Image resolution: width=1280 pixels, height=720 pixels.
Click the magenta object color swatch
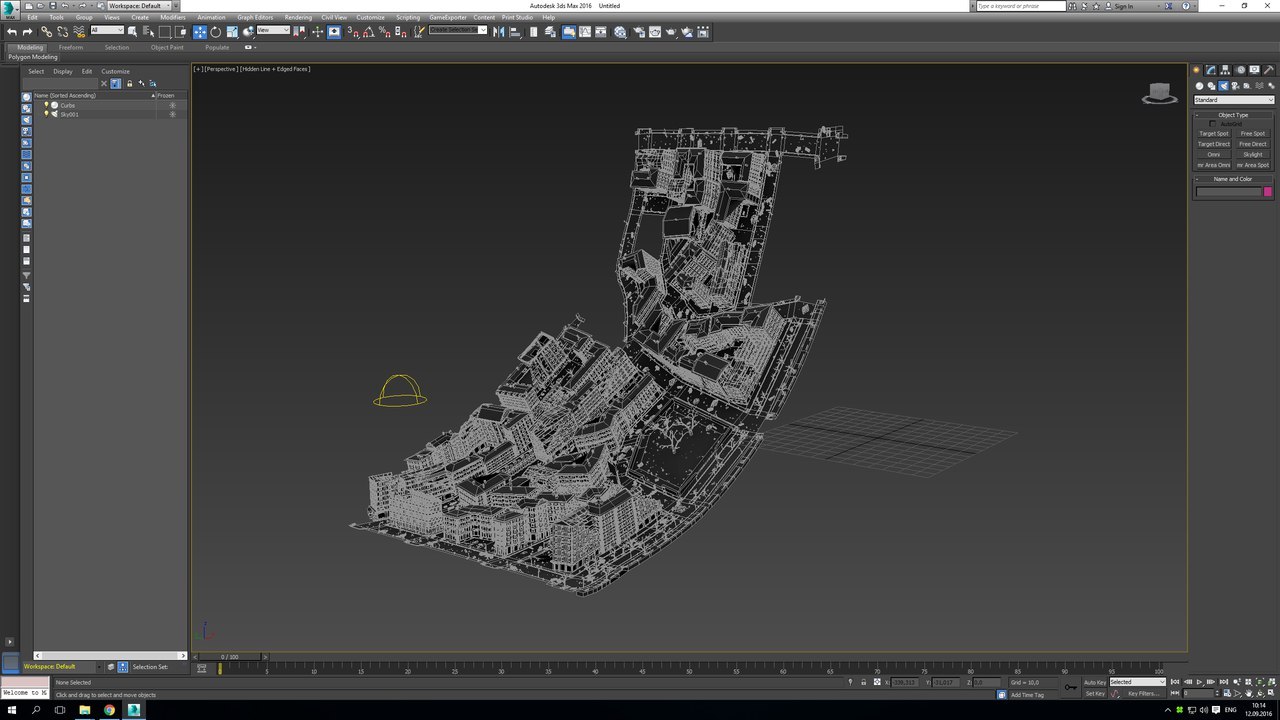[x=1268, y=192]
